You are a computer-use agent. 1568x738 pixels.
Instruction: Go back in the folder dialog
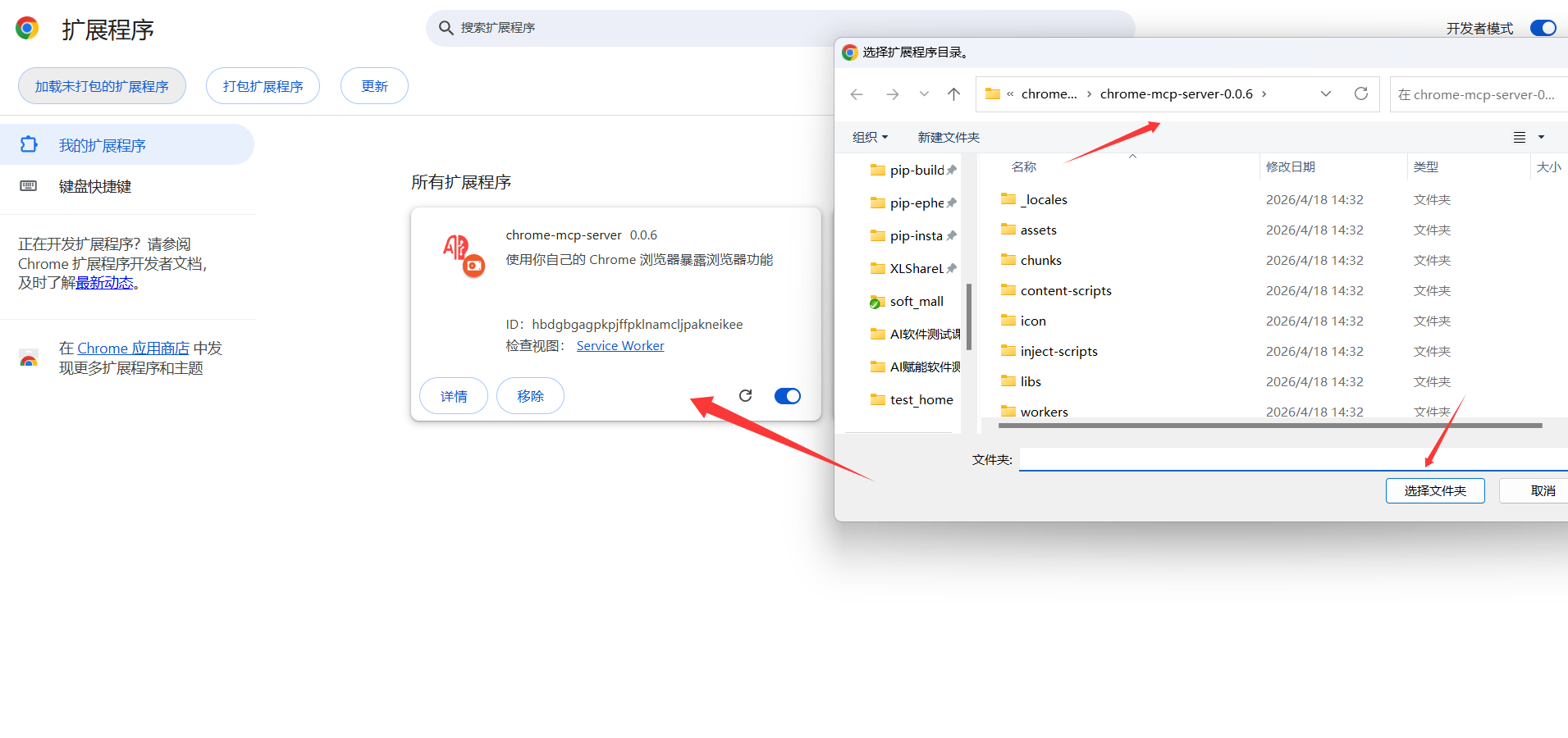[x=857, y=94]
